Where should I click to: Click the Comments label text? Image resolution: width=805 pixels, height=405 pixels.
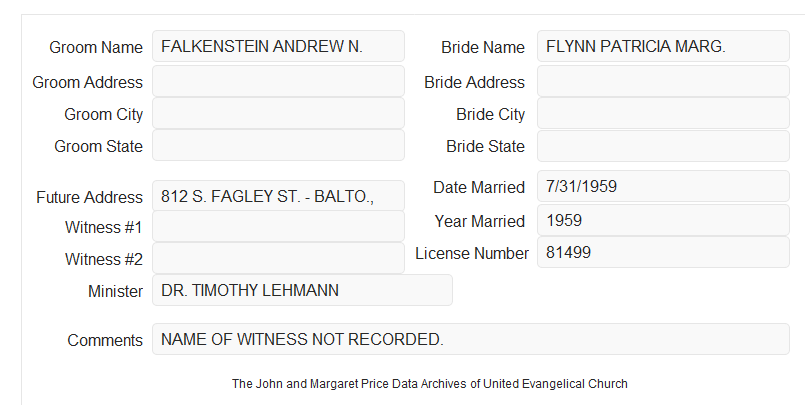(x=105, y=340)
